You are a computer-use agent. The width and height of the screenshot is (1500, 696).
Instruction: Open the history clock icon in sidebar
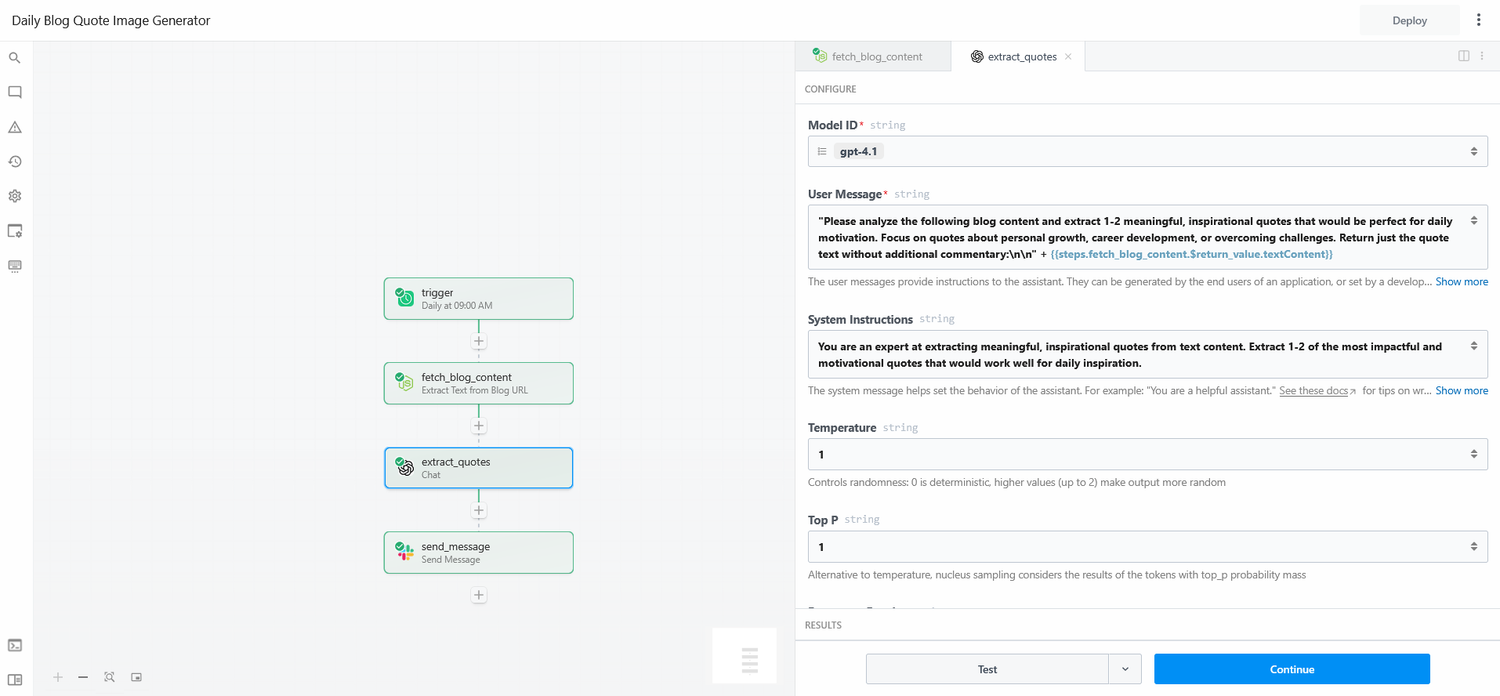point(15,162)
